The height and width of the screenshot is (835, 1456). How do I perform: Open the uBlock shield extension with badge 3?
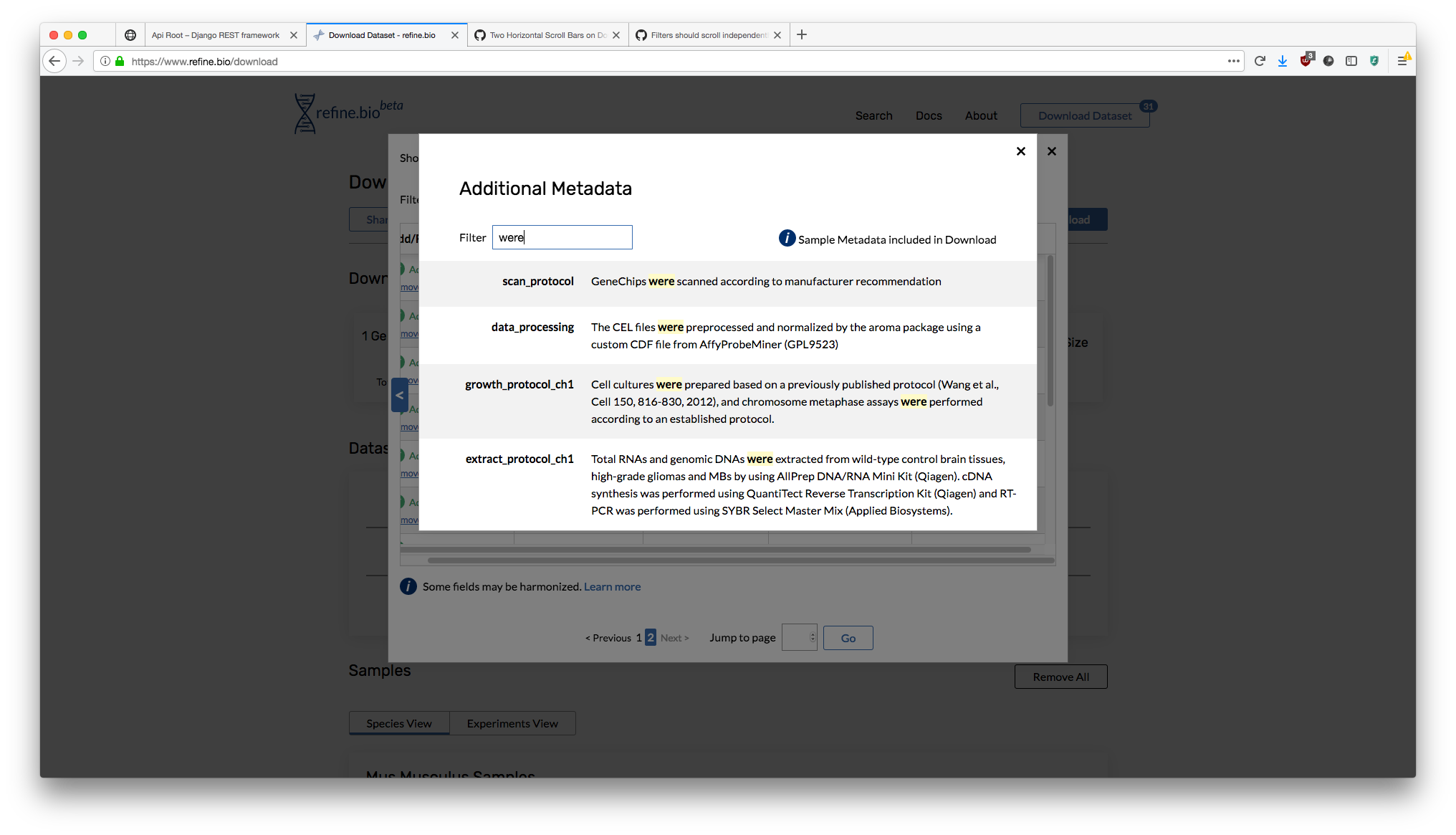[1306, 61]
